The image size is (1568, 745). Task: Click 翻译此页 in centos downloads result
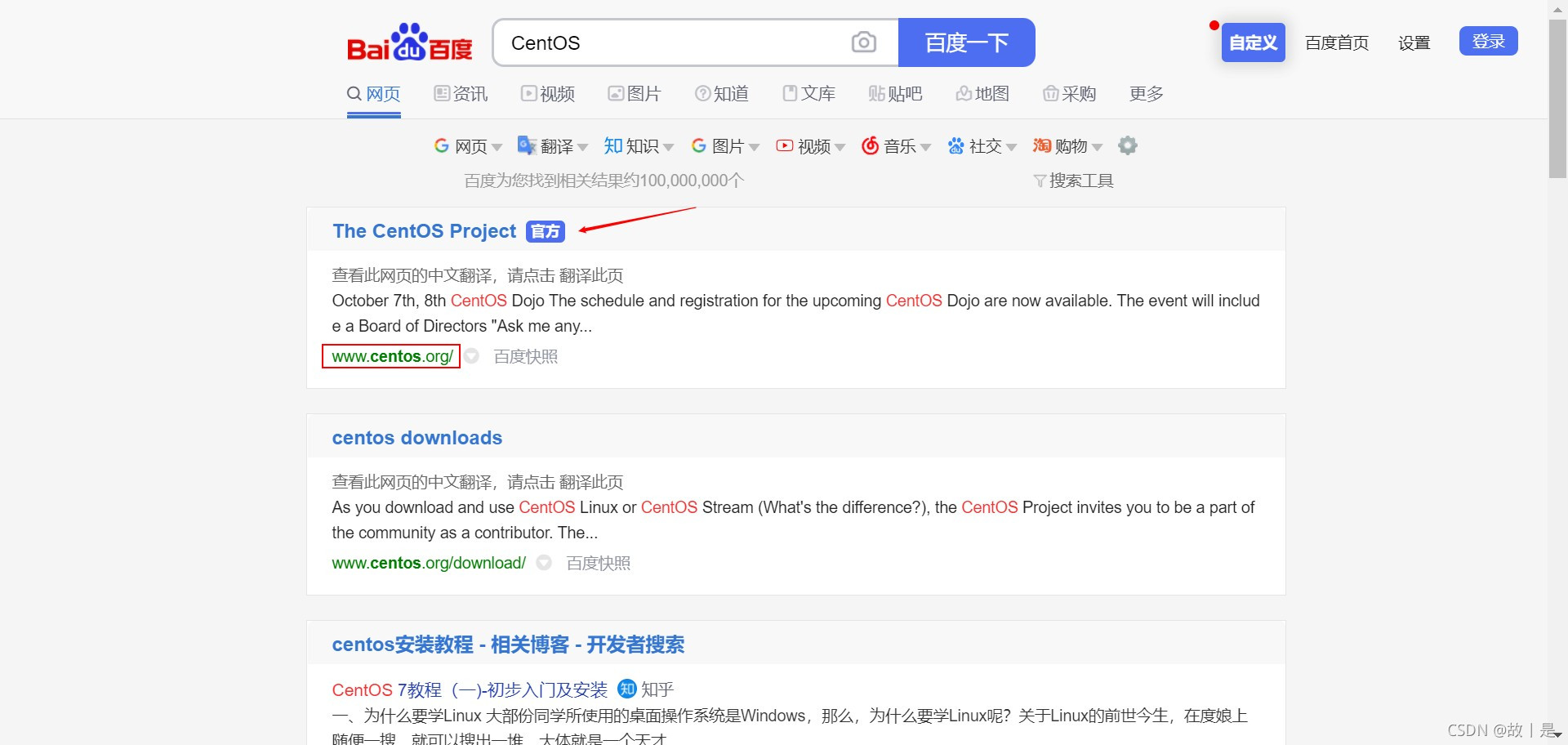(591, 482)
